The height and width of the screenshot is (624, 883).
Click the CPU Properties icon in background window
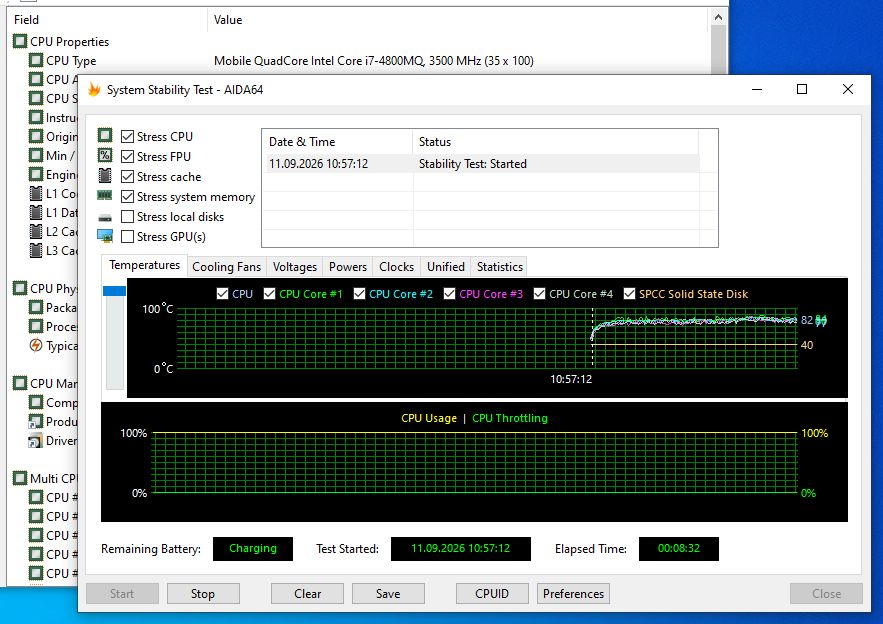click(x=20, y=41)
